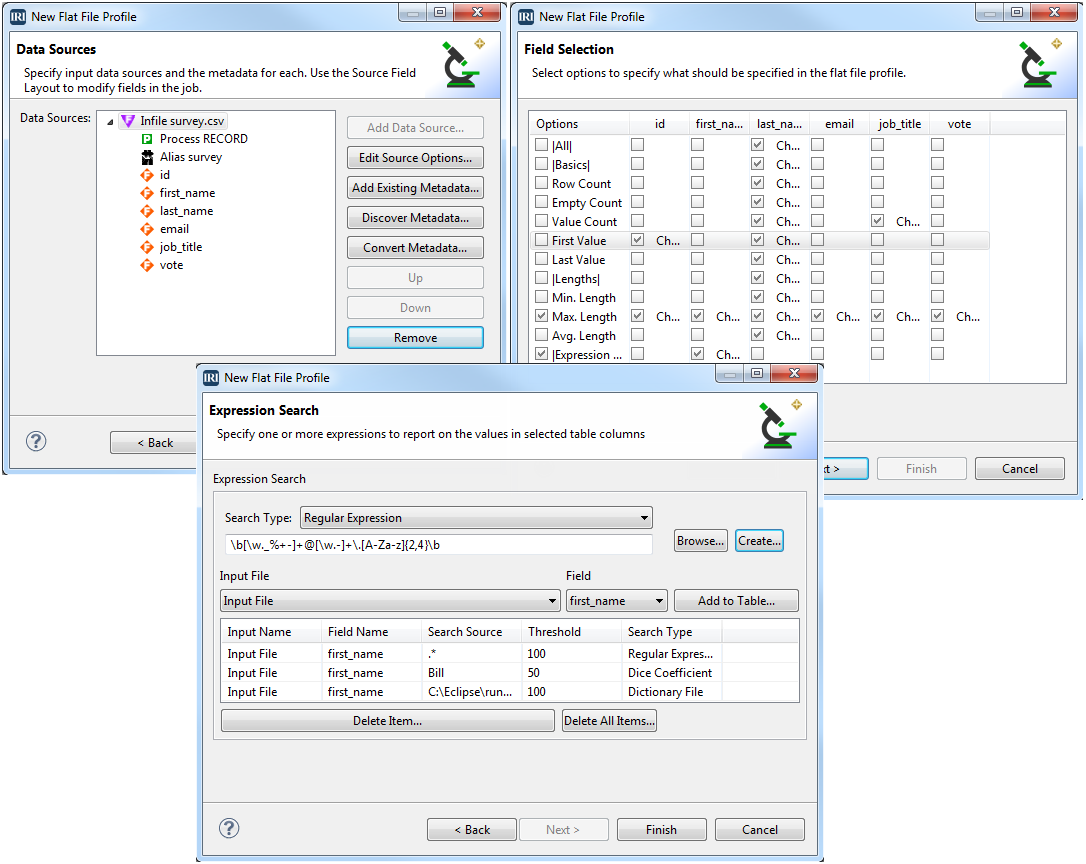Image resolution: width=1086 pixels, height=864 pixels.
Task: Toggle the |Basics| option checkbox
Action: click(542, 164)
